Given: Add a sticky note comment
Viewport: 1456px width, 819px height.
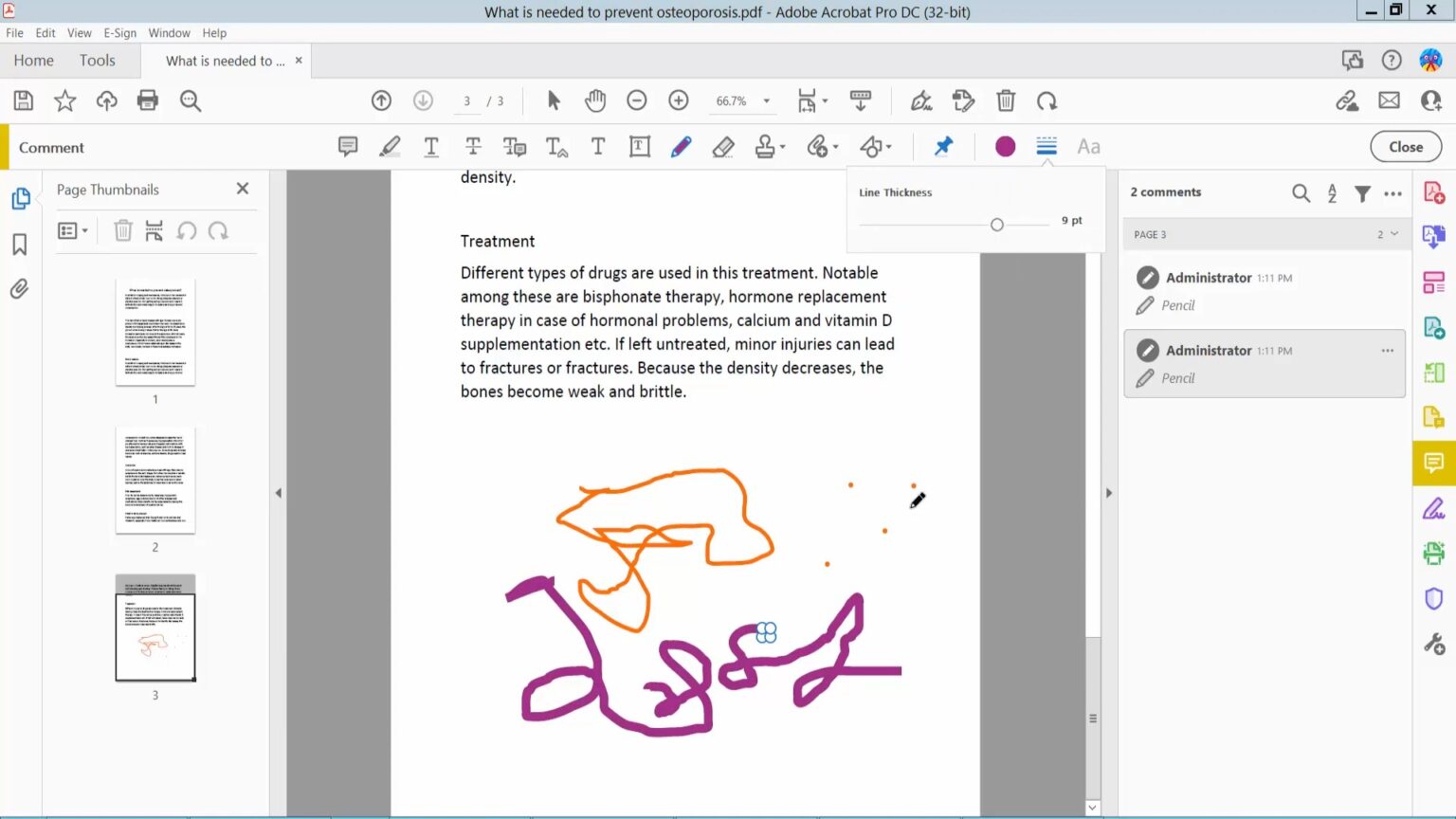Looking at the screenshot, I should (348, 147).
